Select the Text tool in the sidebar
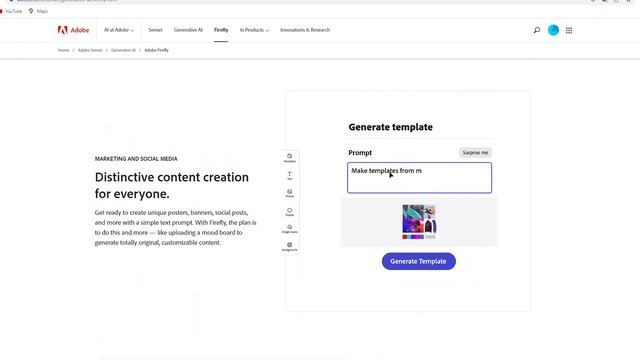Image resolution: width=640 pixels, height=360 pixels. [289, 176]
